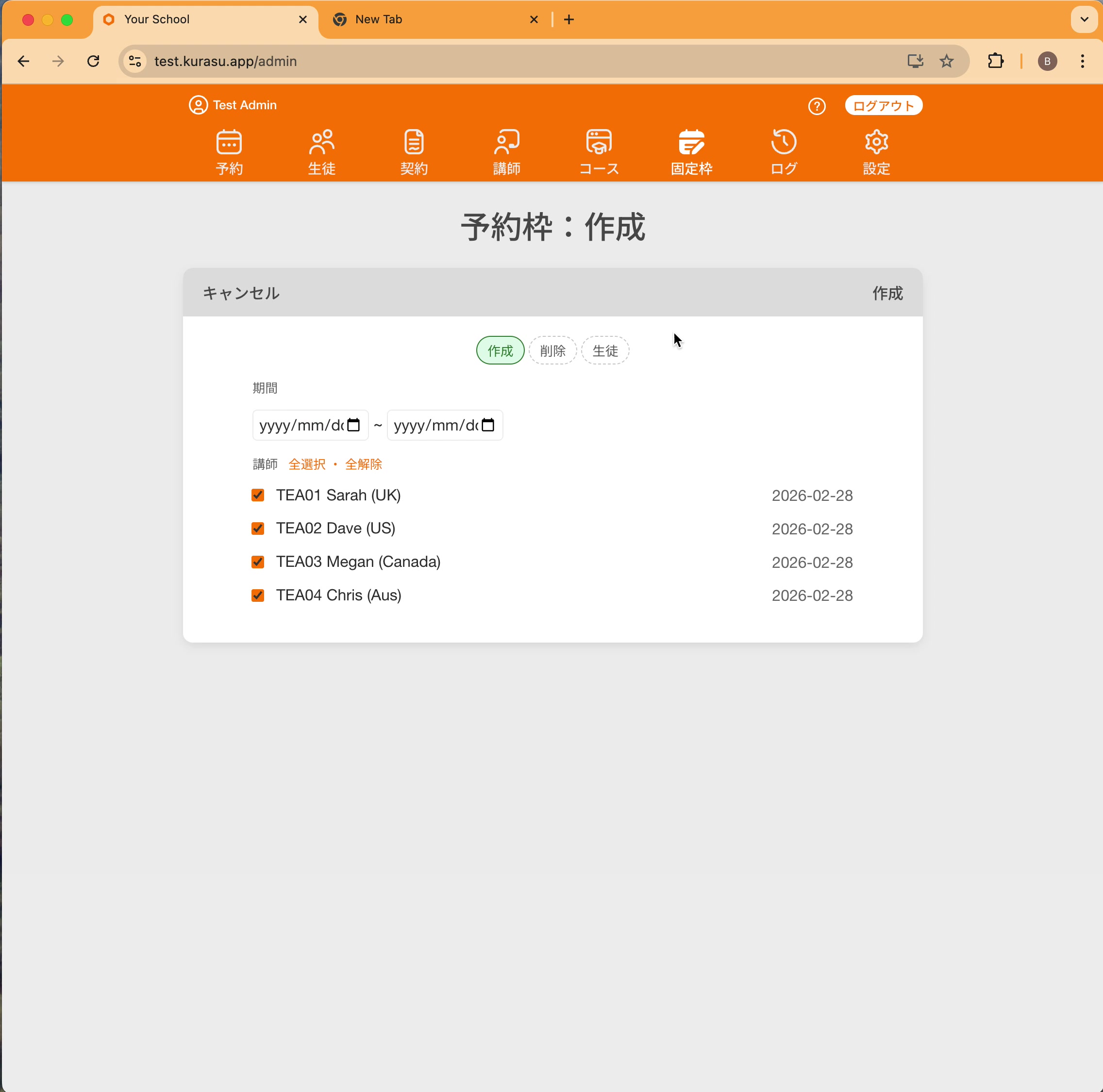
Task: Open the 予約 reservations section
Action: point(229,151)
